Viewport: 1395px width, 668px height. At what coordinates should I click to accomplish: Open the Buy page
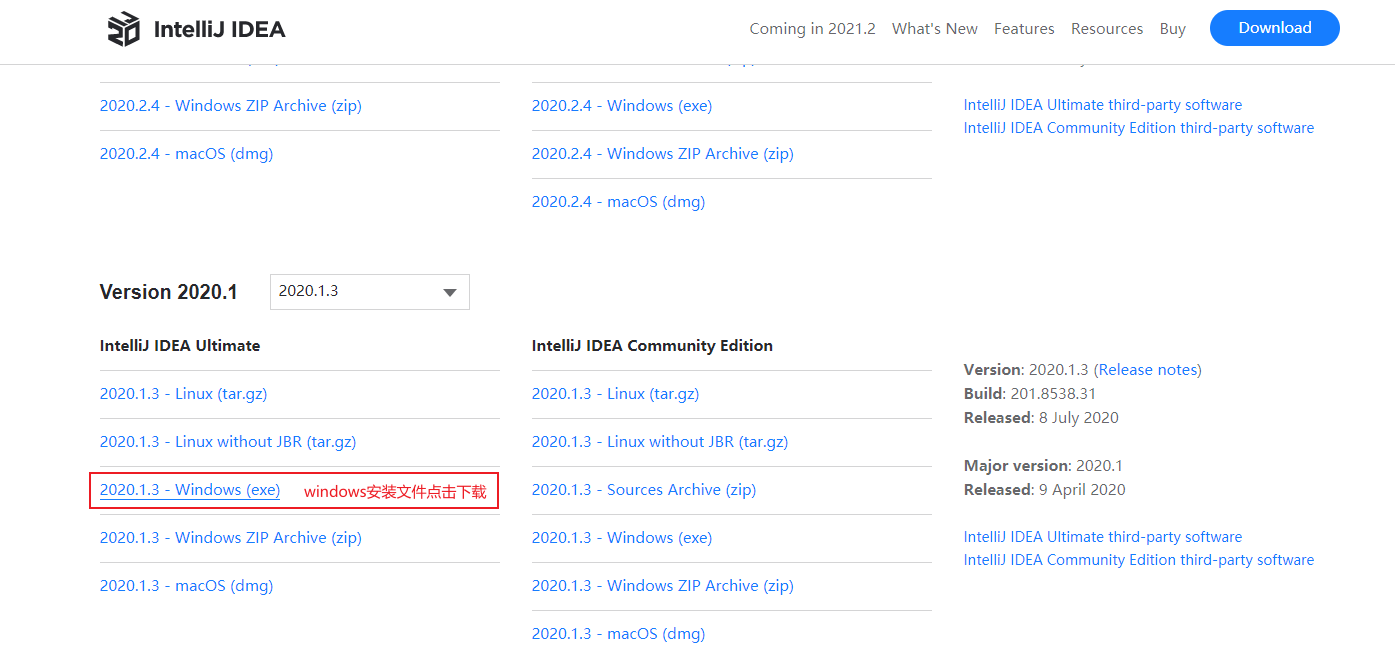(1173, 29)
